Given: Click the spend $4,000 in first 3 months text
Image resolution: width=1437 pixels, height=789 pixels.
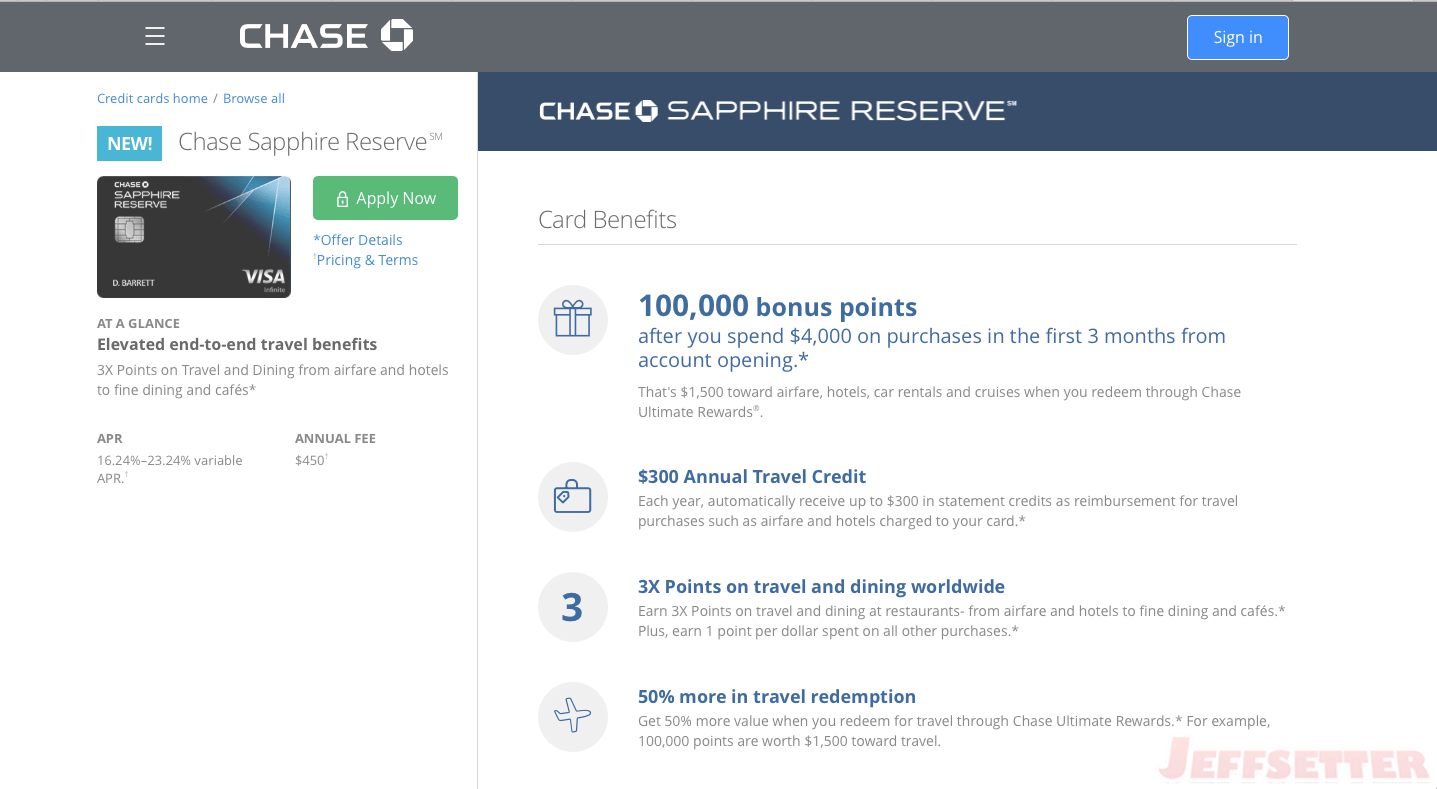Looking at the screenshot, I should (932, 348).
